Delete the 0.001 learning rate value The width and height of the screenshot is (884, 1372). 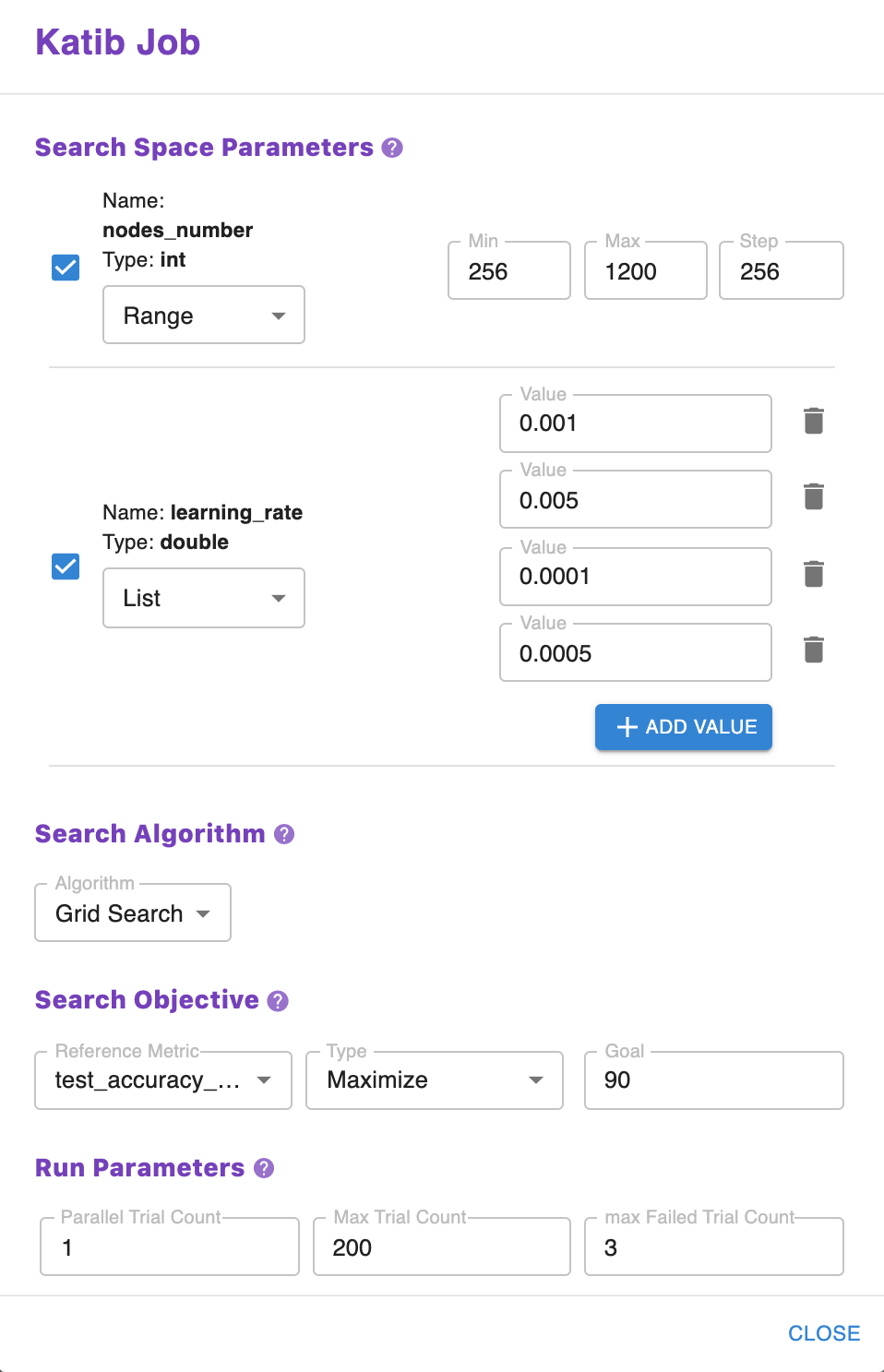pos(813,421)
